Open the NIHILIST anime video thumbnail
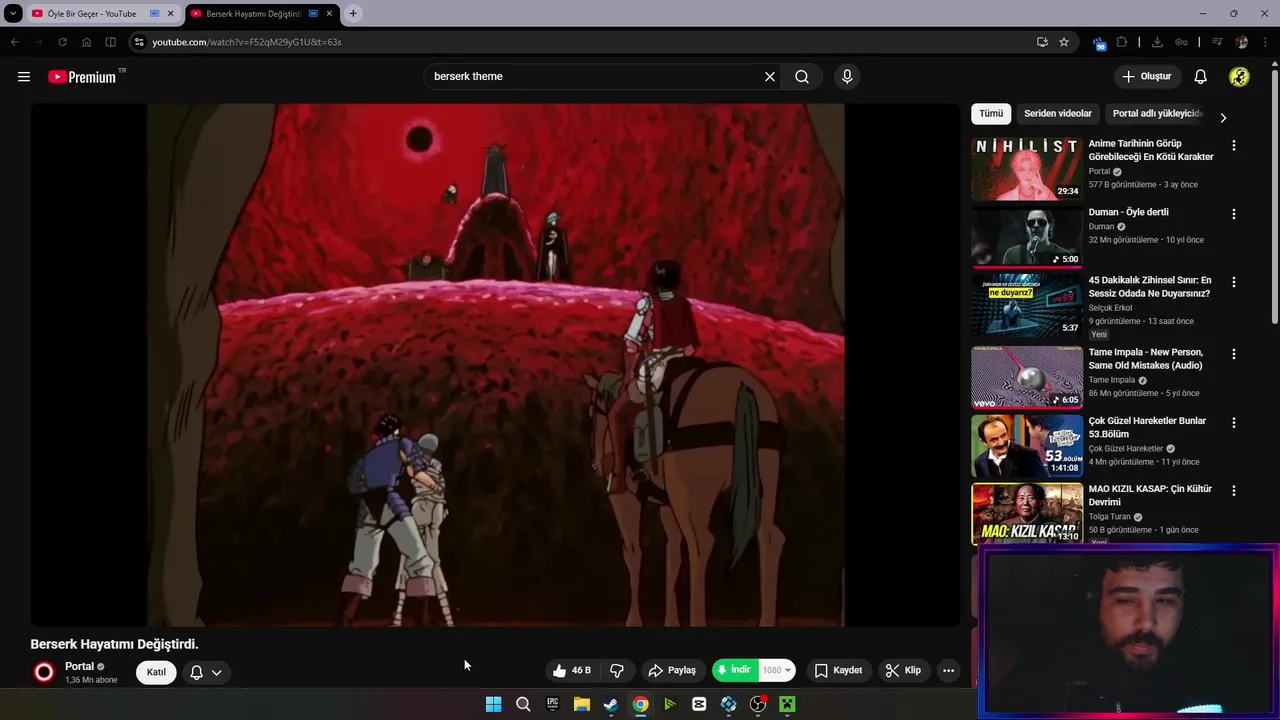Image resolution: width=1280 pixels, height=720 pixels. tap(1027, 169)
